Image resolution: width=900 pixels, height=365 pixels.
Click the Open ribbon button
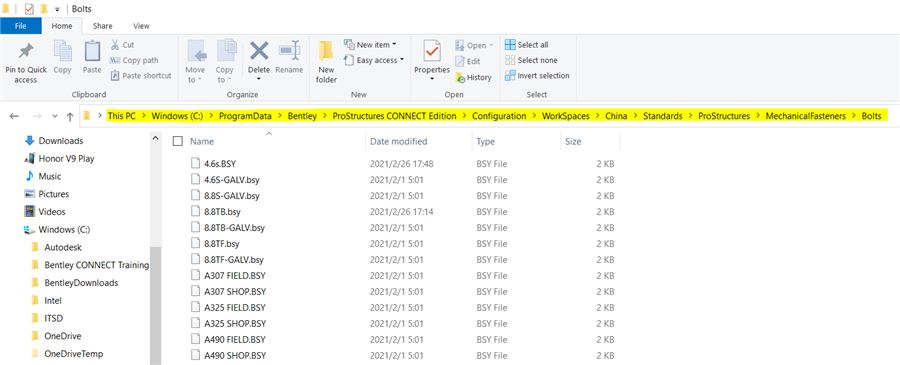click(x=474, y=45)
